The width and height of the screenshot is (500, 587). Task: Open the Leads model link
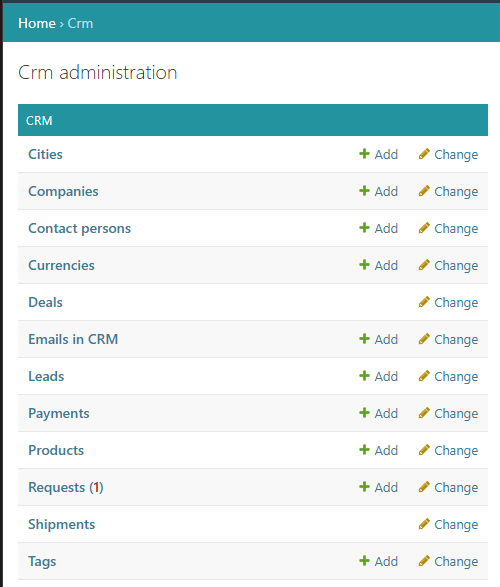click(x=46, y=376)
